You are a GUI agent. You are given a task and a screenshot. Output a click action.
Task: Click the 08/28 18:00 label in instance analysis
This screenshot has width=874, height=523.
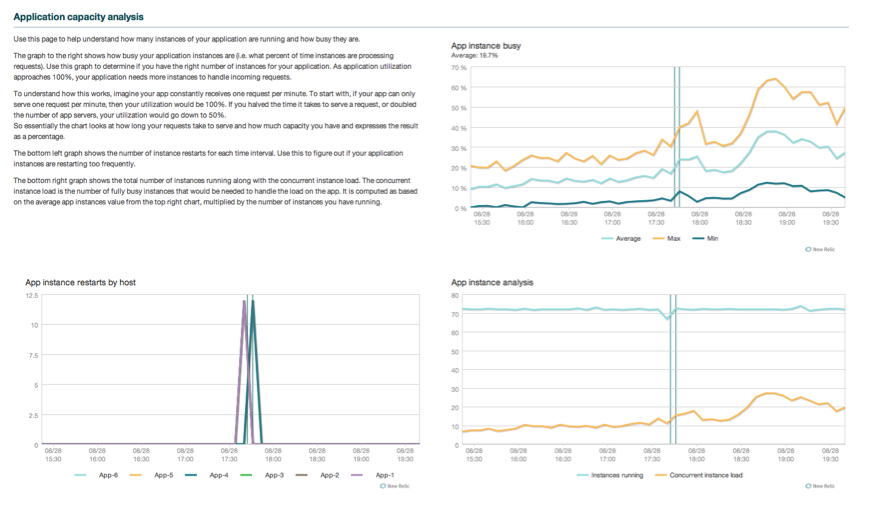pyautogui.click(x=696, y=455)
